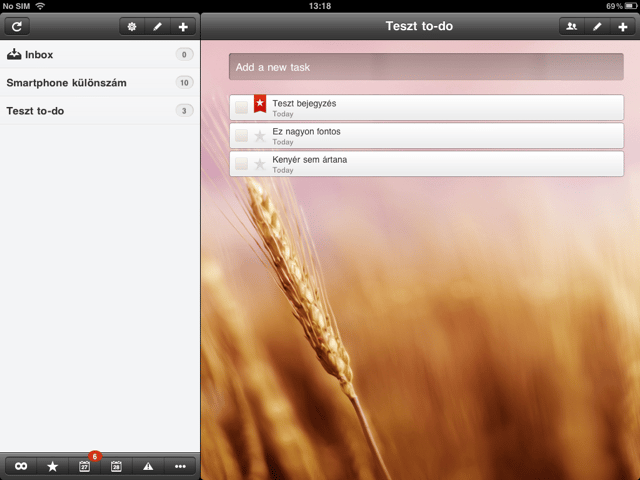The height and width of the screenshot is (480, 640).
Task: Show starred tasks in bottom bar
Action: (53, 466)
